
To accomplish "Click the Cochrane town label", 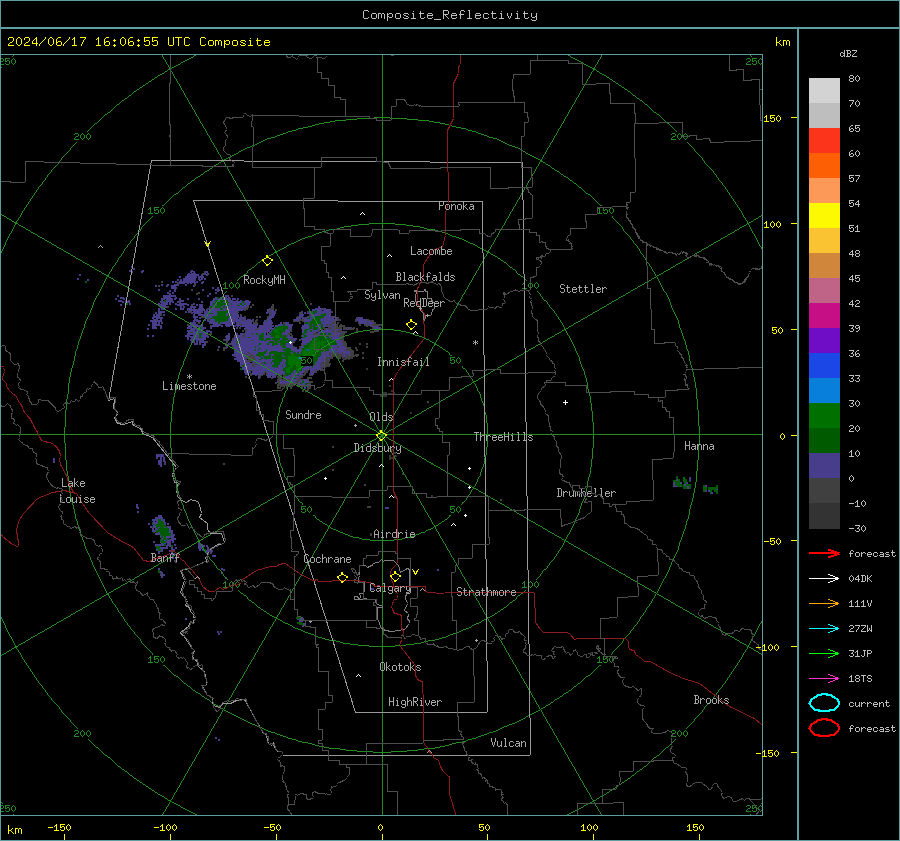I will pos(327,559).
